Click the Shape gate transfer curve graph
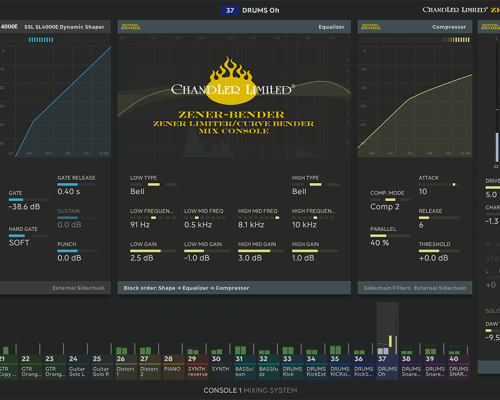The height and width of the screenshot is (400, 500). [x=55, y=102]
